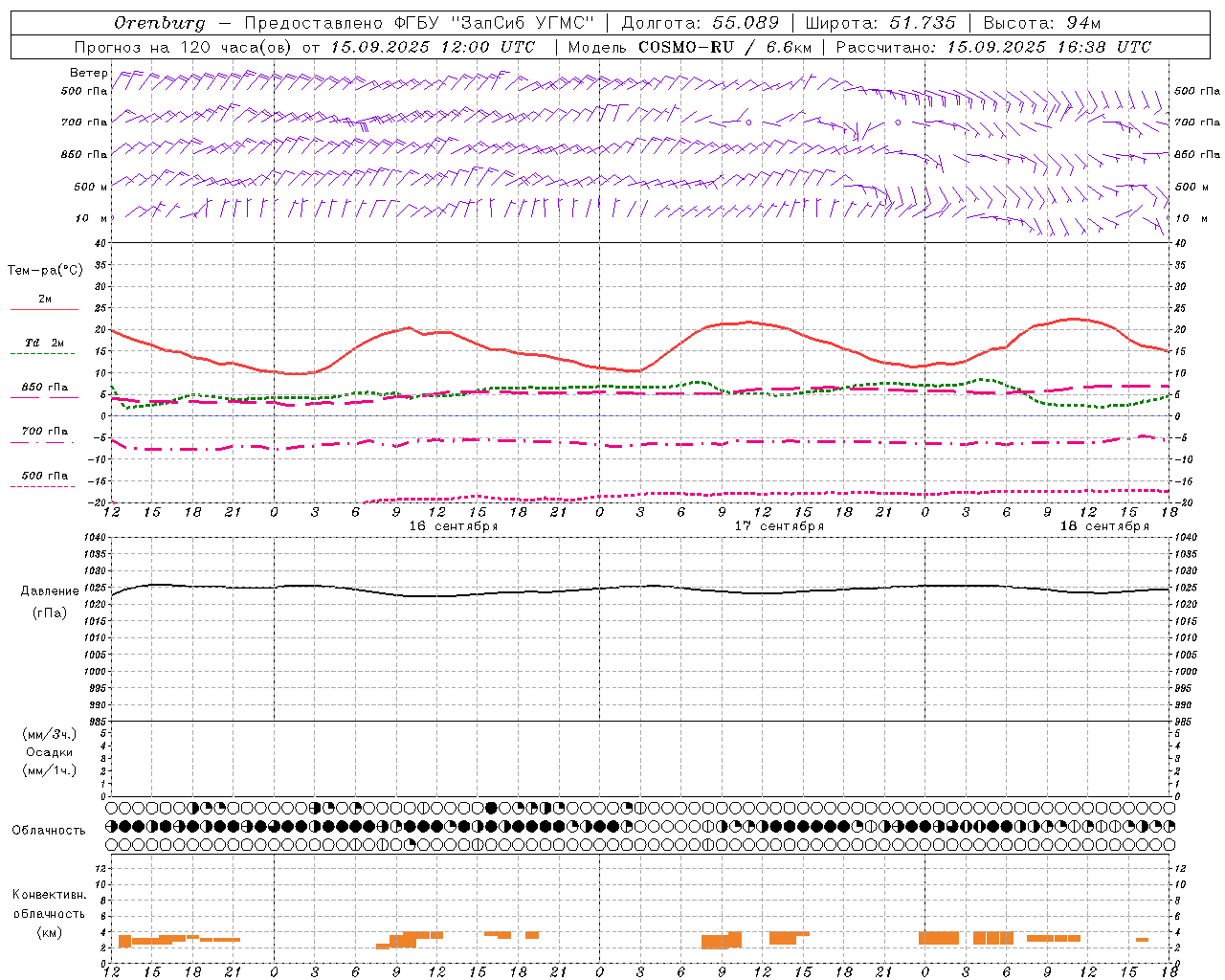Click the 'Рассчитано: 15.09.2025 16:38 UTC' timestamp

993,47
